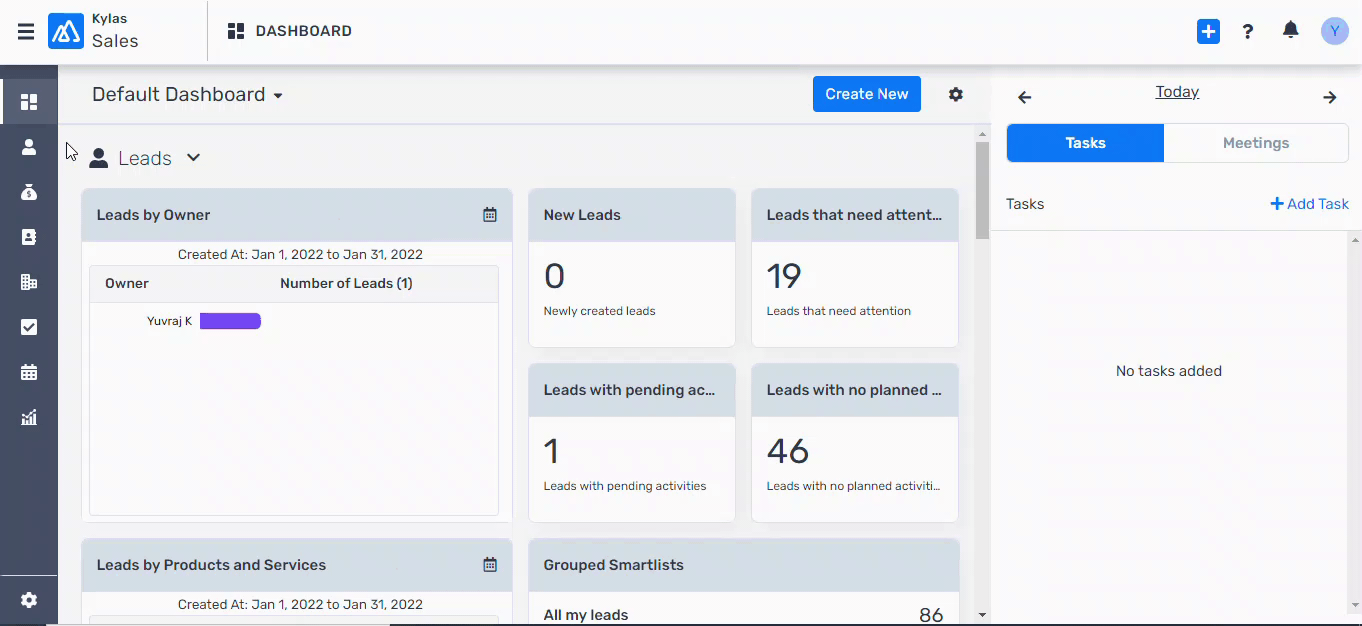Screen dimensions: 1362x626
Task: Open the Companies building icon
Action: pyautogui.click(x=29, y=282)
